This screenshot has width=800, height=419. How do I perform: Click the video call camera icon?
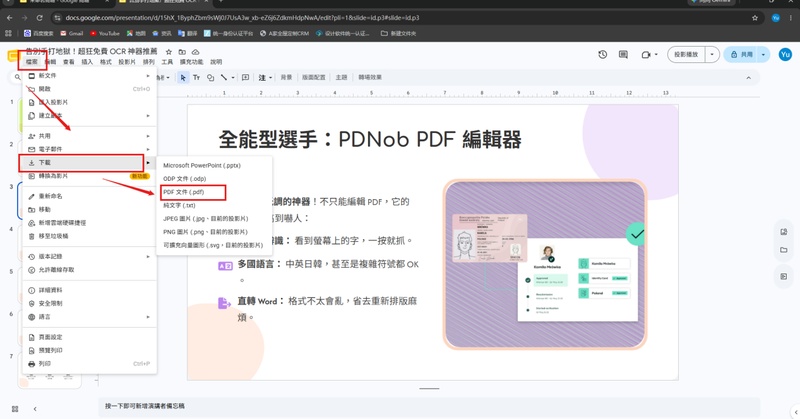click(x=646, y=55)
